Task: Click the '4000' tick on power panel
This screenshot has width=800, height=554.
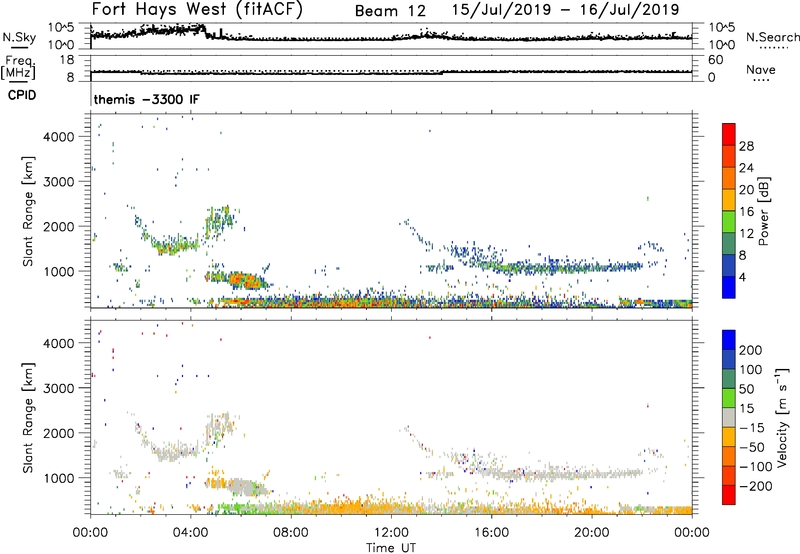Action: click(59, 137)
